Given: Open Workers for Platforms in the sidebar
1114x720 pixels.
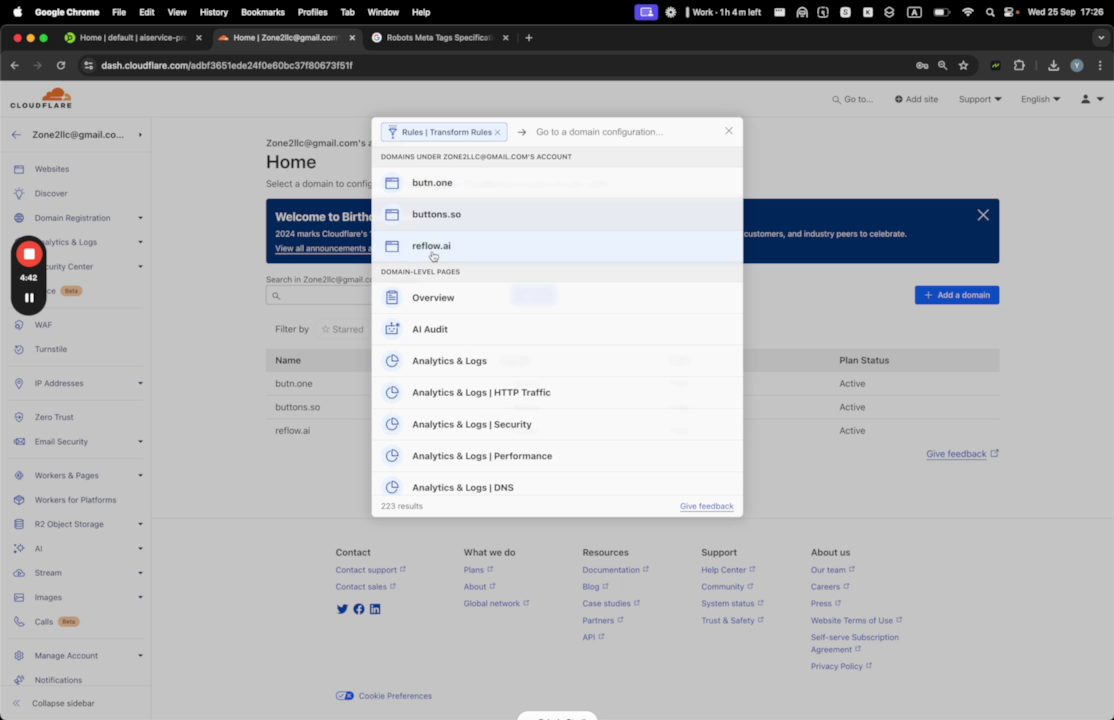Looking at the screenshot, I should [x=75, y=500].
